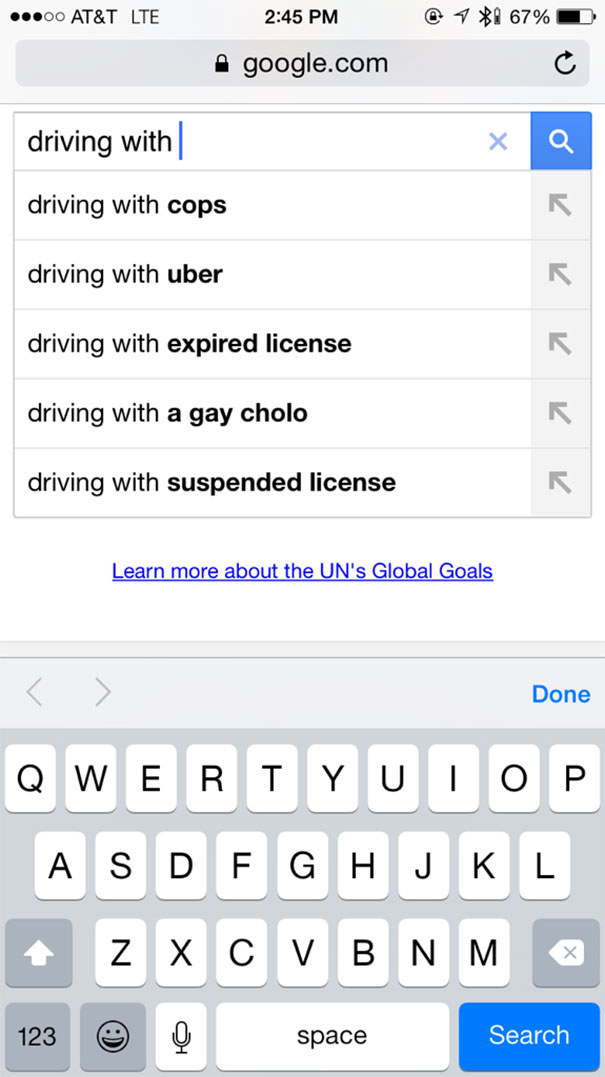Image resolution: width=605 pixels, height=1077 pixels.
Task: Reload the google.com page
Action: 565,62
